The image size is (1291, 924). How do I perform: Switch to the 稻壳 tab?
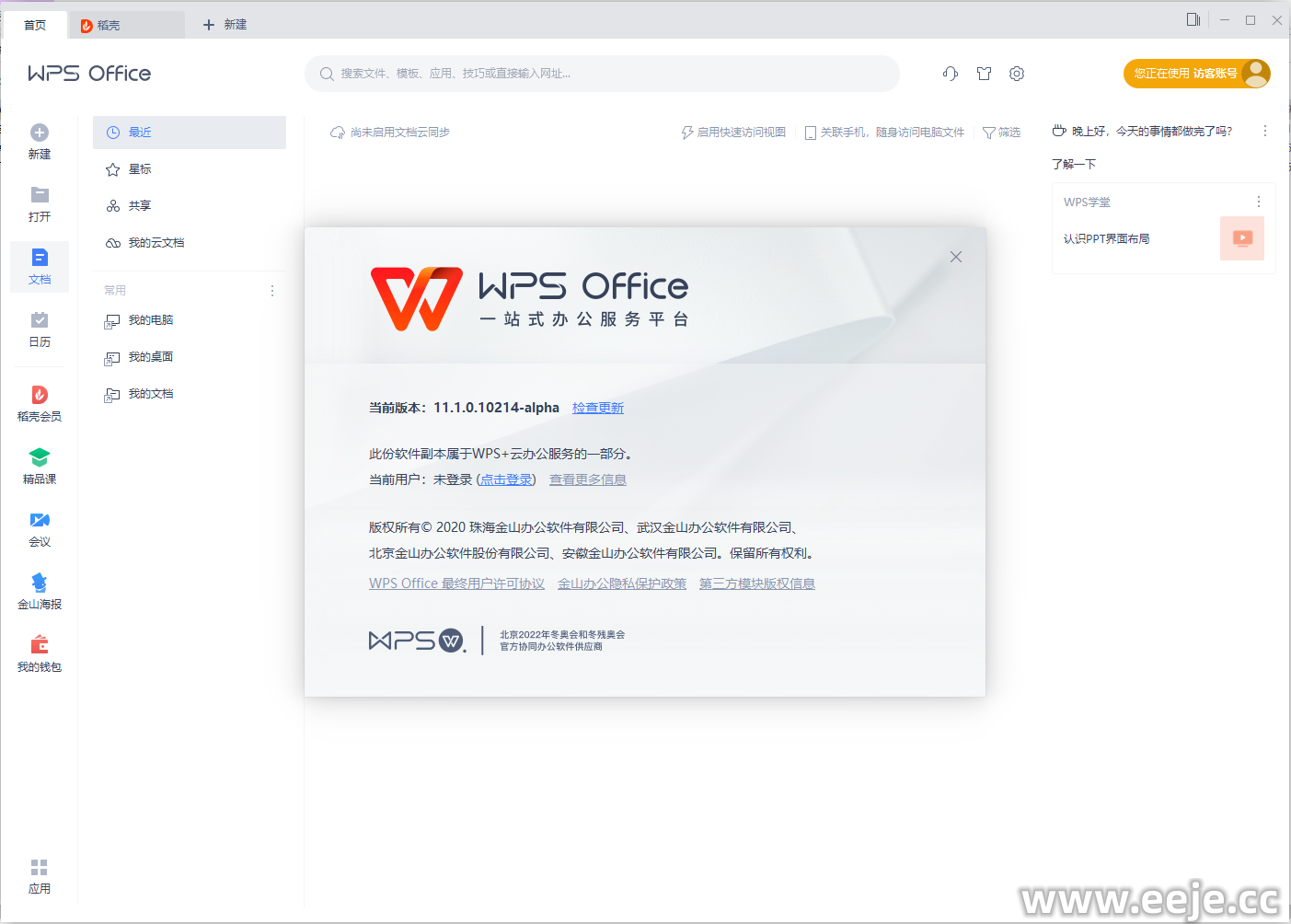coord(127,25)
